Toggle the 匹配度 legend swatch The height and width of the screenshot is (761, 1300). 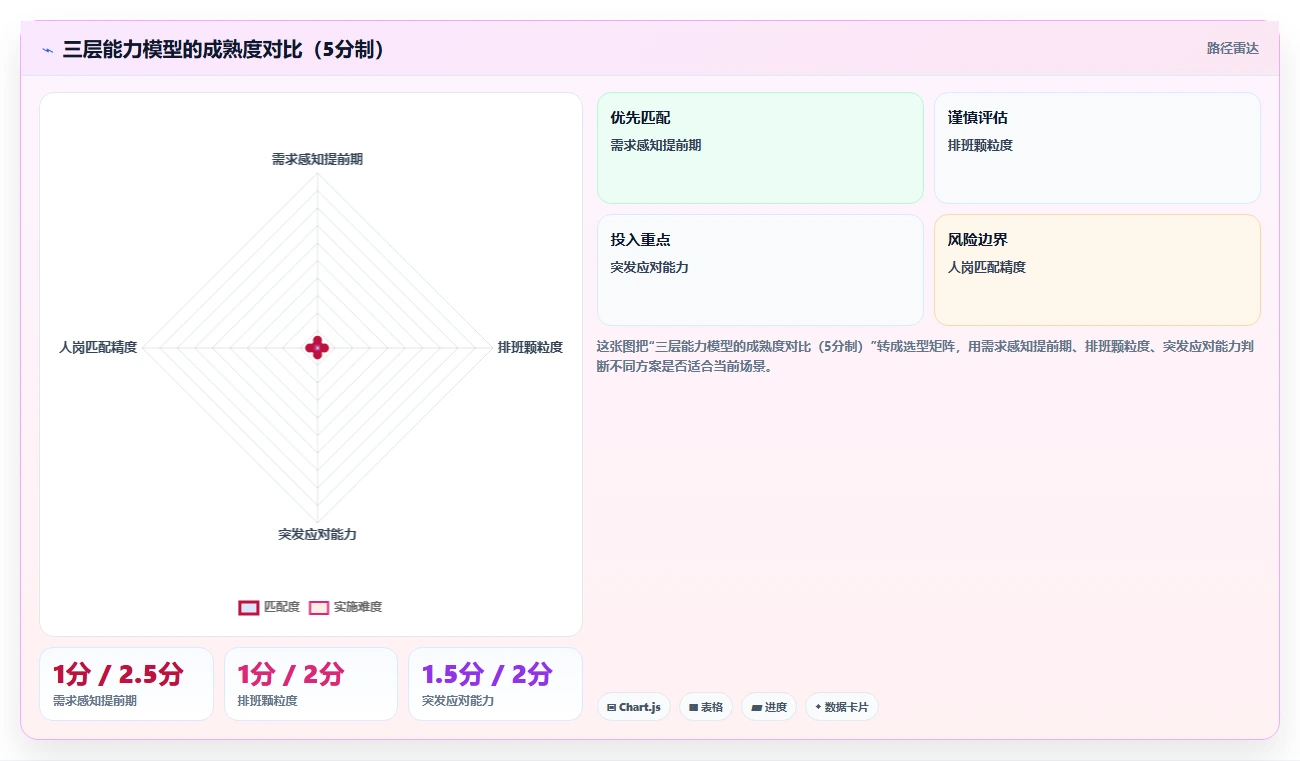[249, 607]
